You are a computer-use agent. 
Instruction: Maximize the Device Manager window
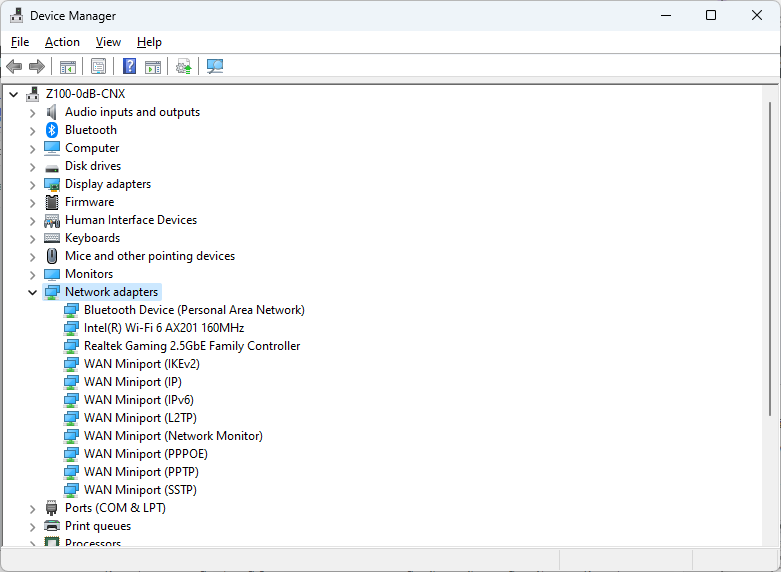tap(711, 15)
